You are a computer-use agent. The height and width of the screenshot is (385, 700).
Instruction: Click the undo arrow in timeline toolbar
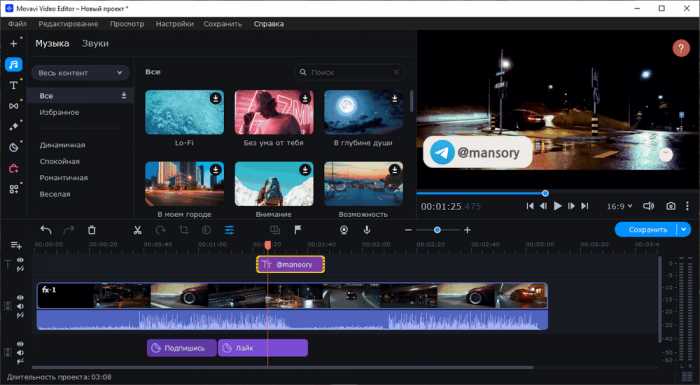pos(46,230)
